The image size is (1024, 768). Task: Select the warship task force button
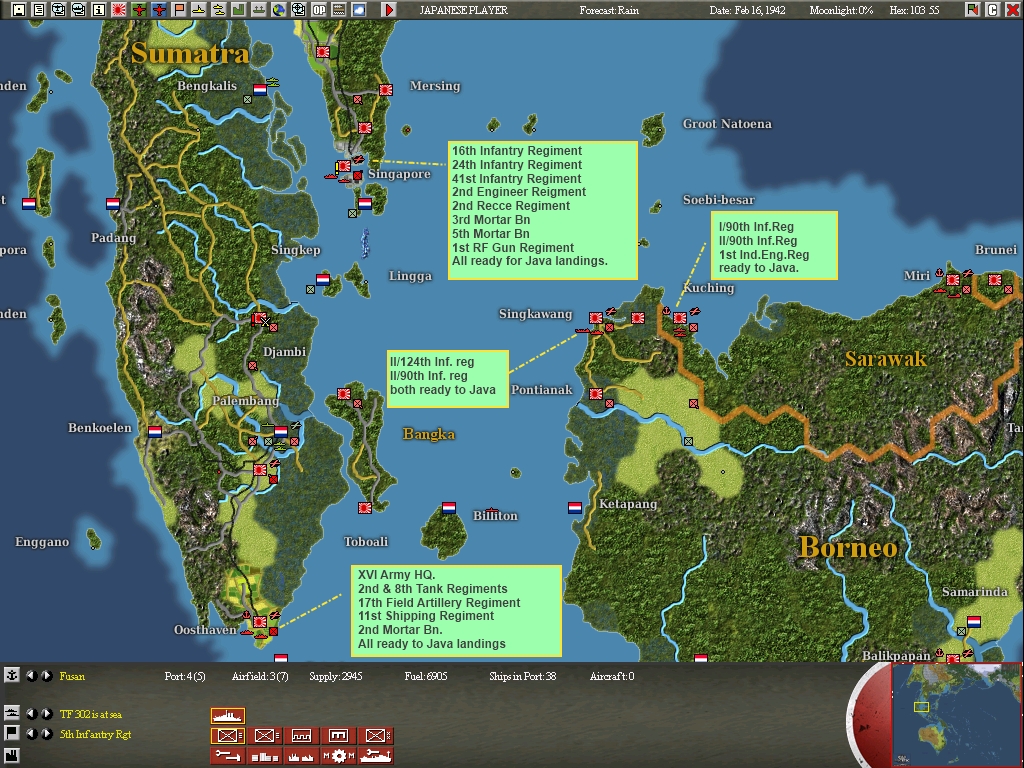coord(228,716)
